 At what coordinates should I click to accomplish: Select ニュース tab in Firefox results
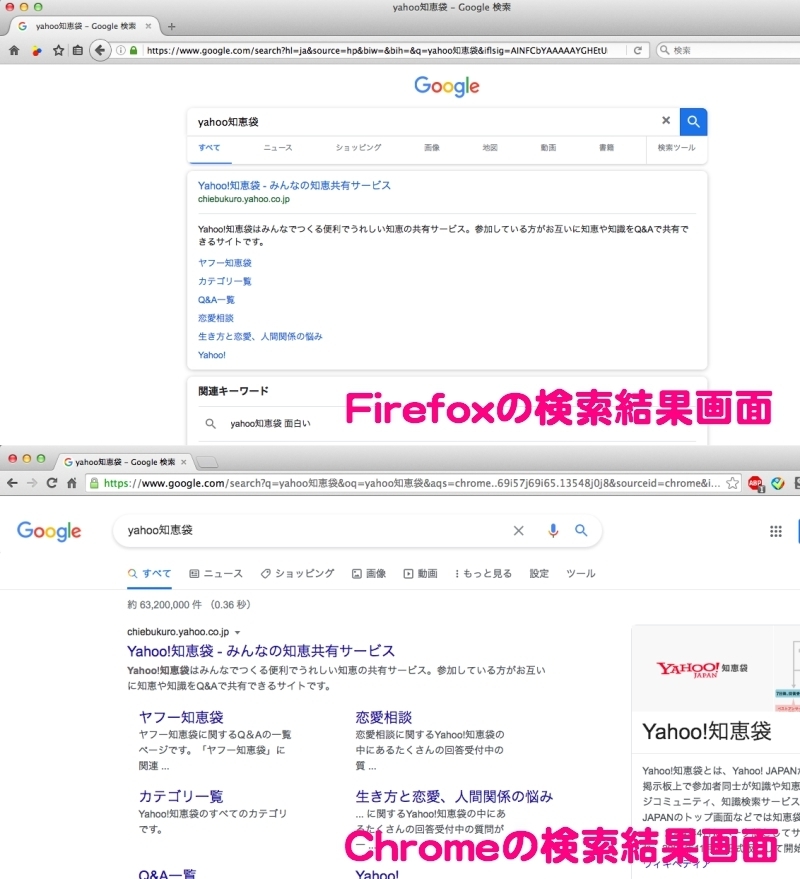point(278,147)
